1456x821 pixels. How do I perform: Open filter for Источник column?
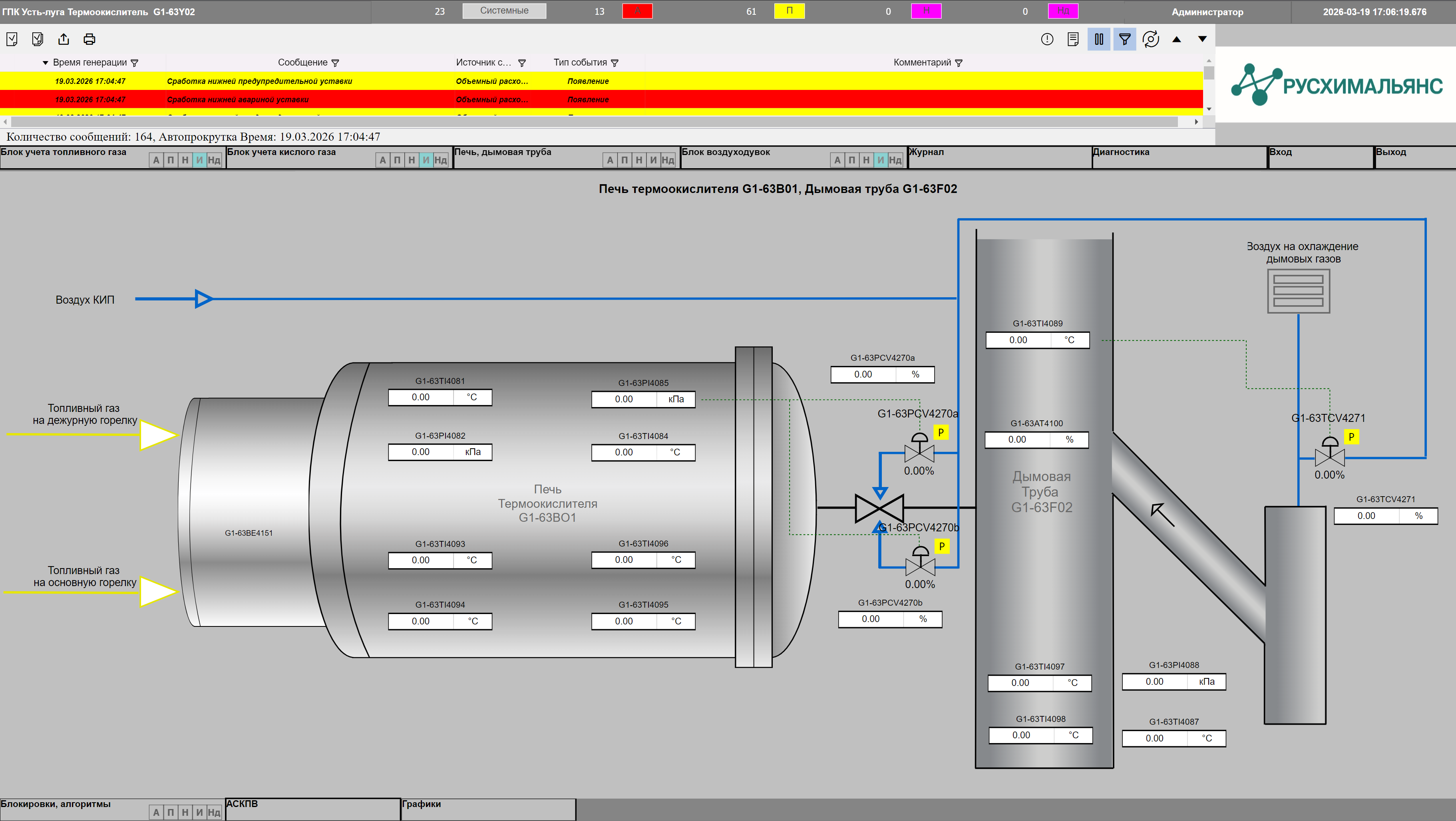click(x=522, y=63)
